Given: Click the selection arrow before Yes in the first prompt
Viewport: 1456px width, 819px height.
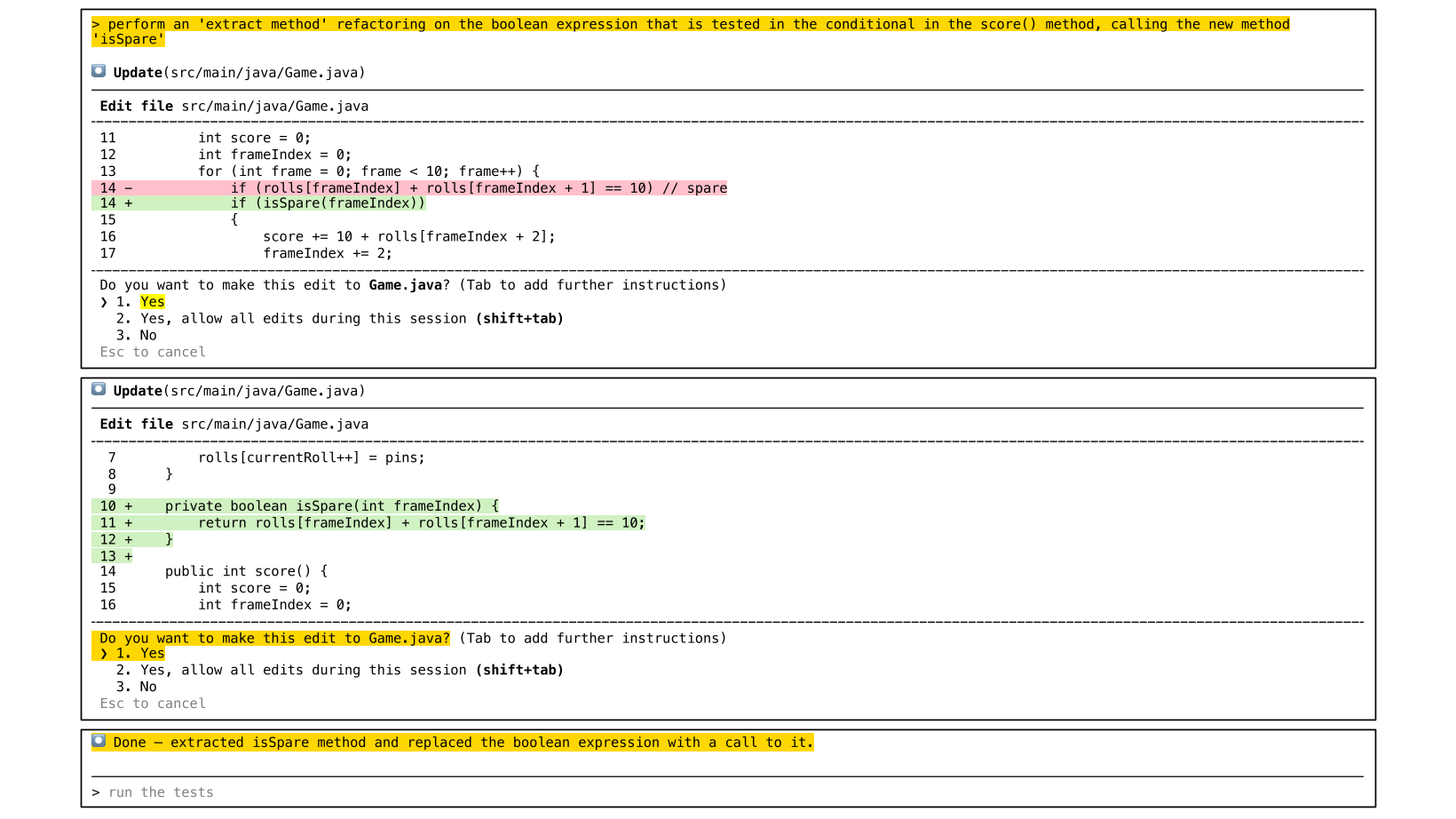Looking at the screenshot, I should pos(104,302).
